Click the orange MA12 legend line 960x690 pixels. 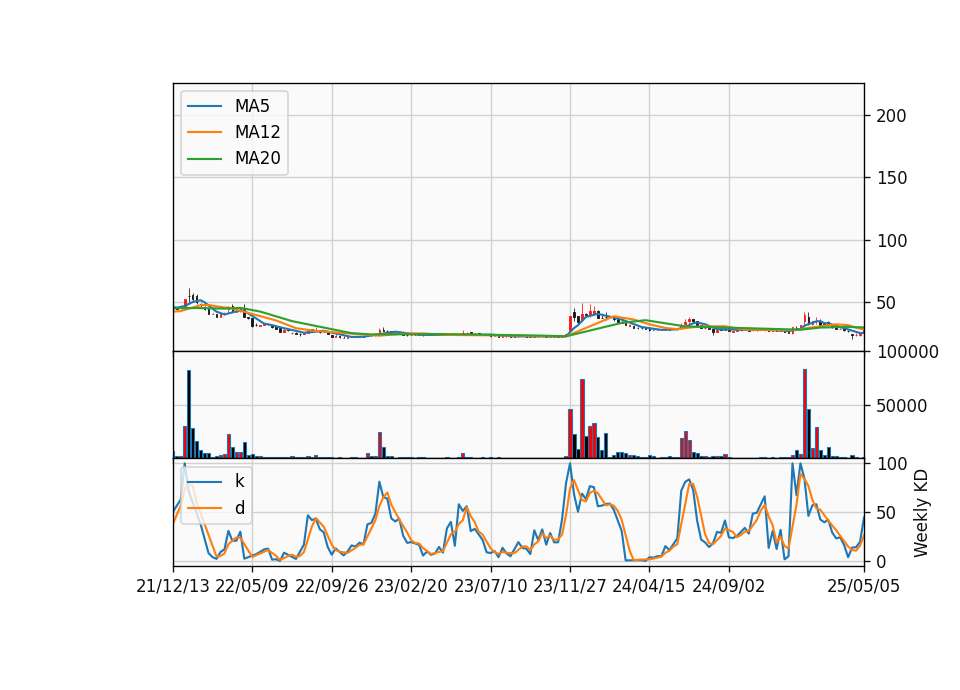[x=204, y=133]
